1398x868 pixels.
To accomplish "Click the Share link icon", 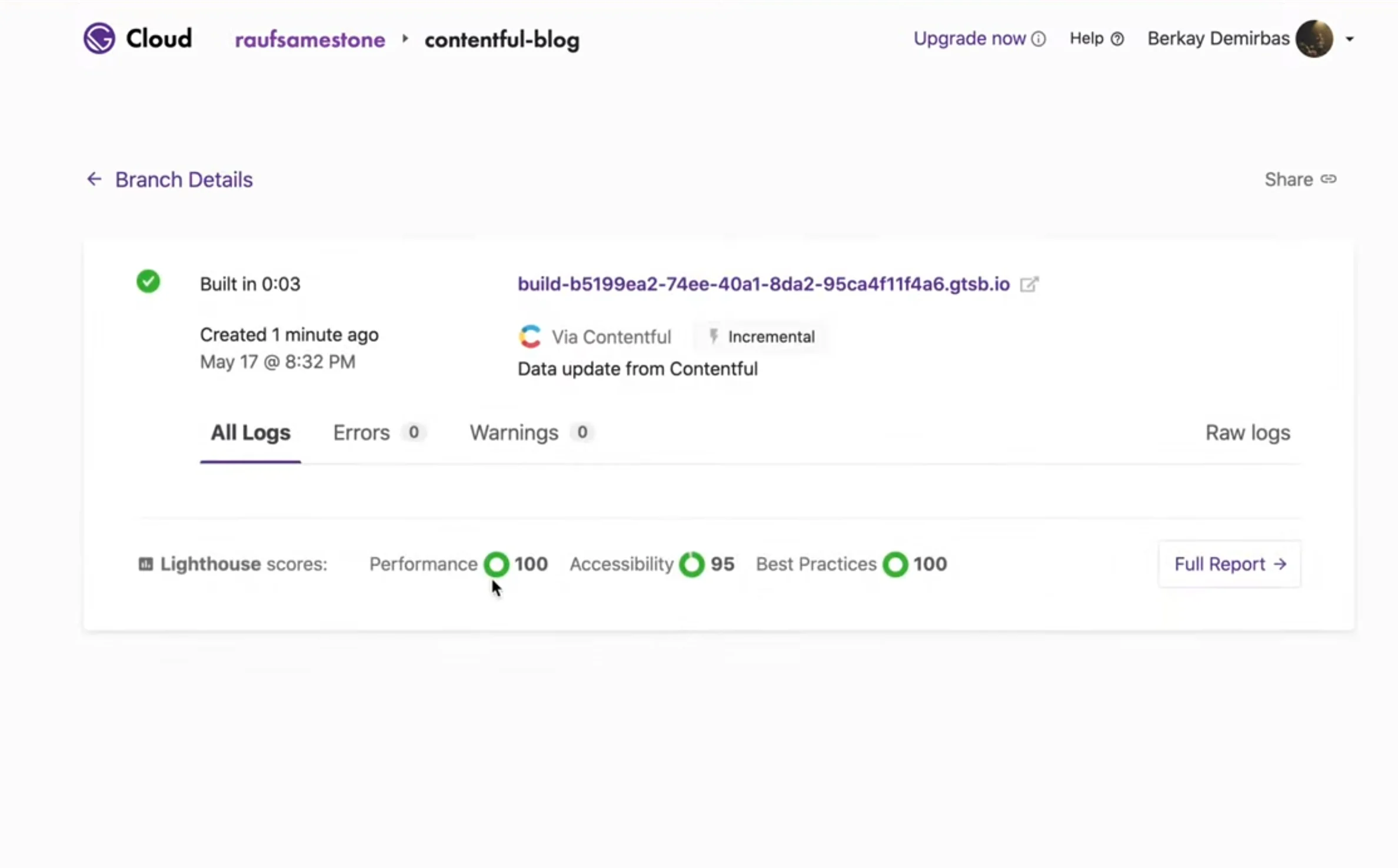I will [x=1329, y=179].
